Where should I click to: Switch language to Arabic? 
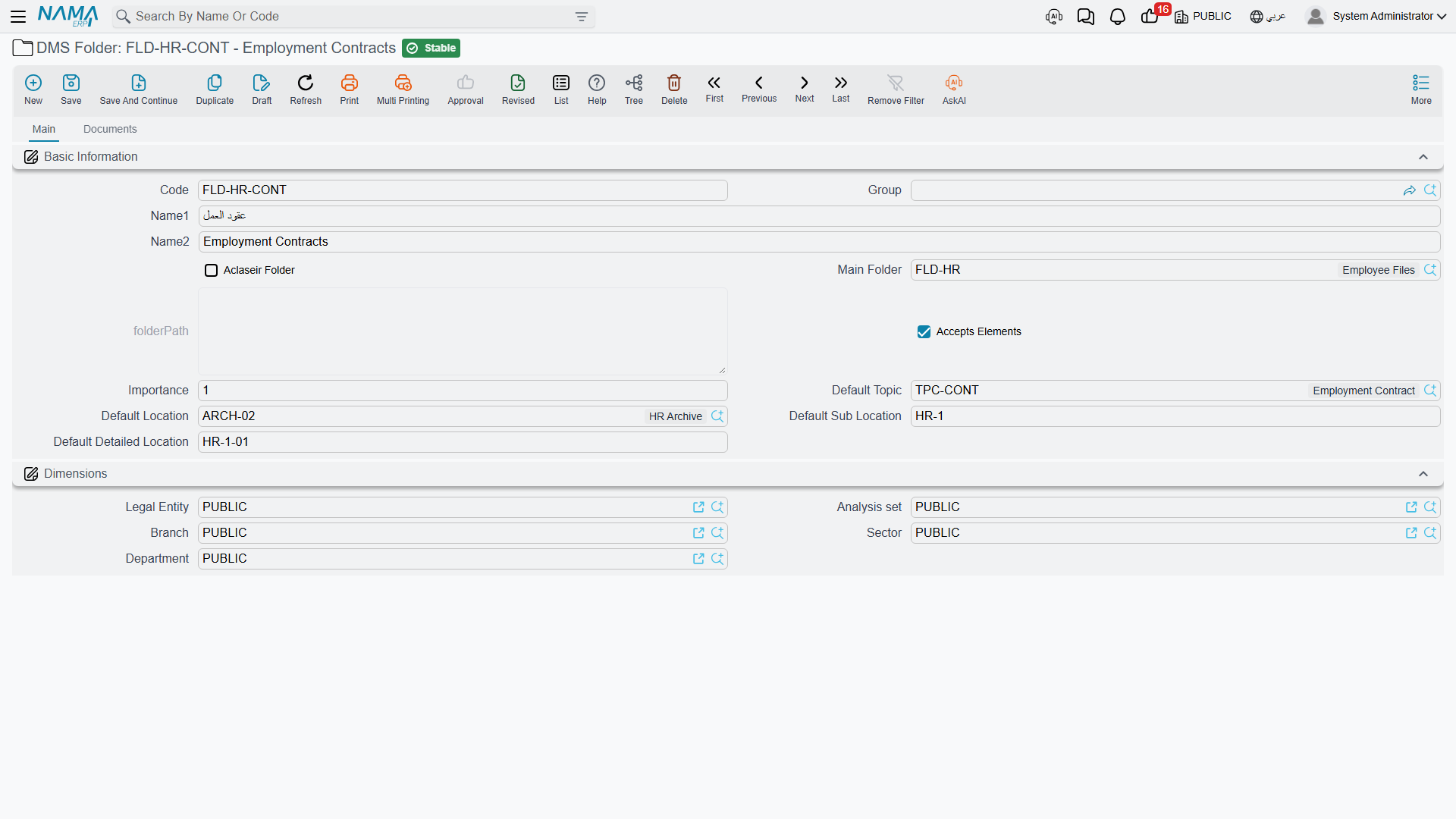click(1268, 17)
